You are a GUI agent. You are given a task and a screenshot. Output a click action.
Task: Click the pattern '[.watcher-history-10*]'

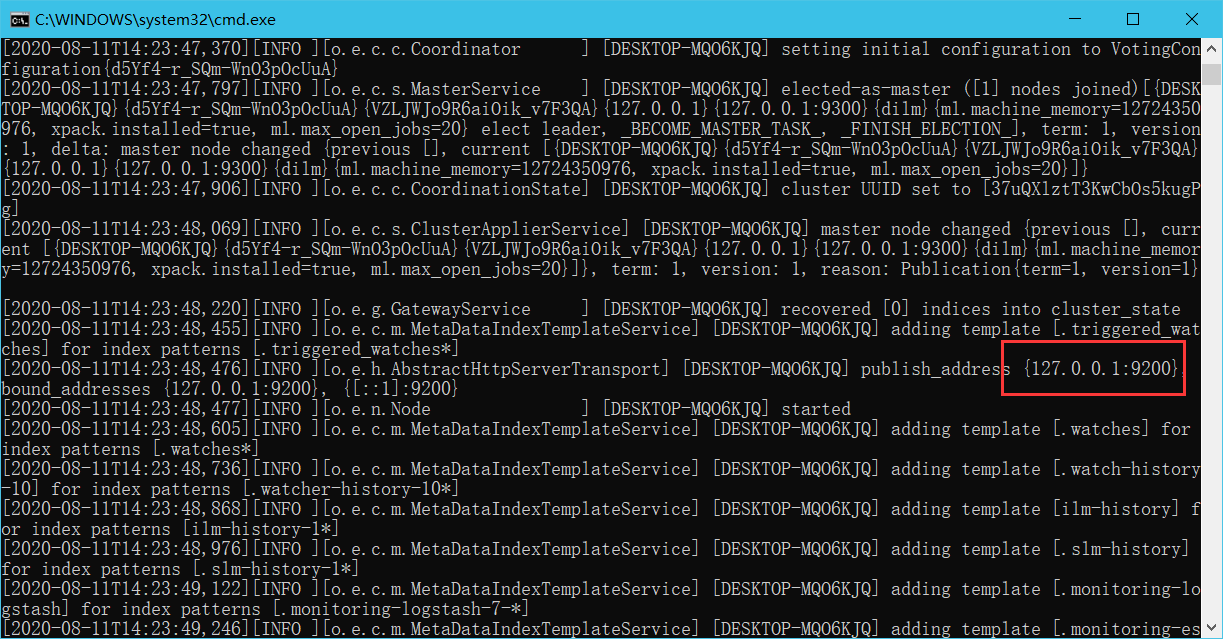[351, 489]
